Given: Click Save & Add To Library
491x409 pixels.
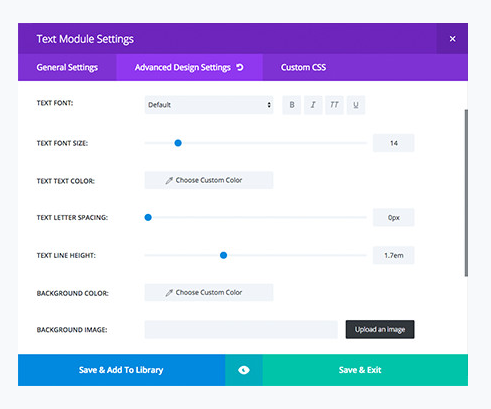Looking at the screenshot, I should (x=121, y=370).
